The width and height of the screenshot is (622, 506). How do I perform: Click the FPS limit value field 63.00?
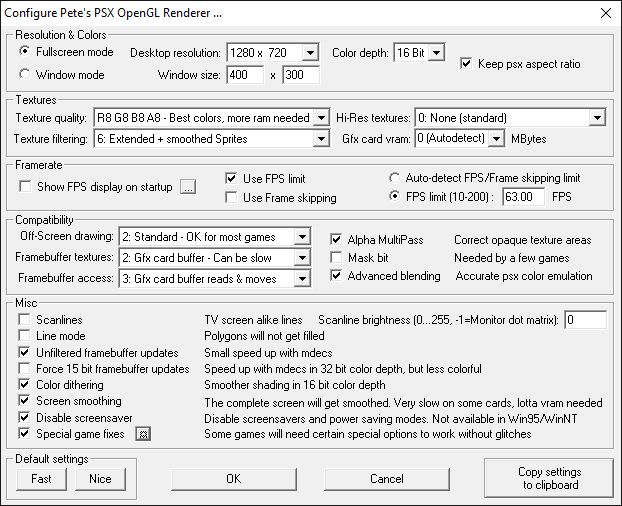(523, 197)
